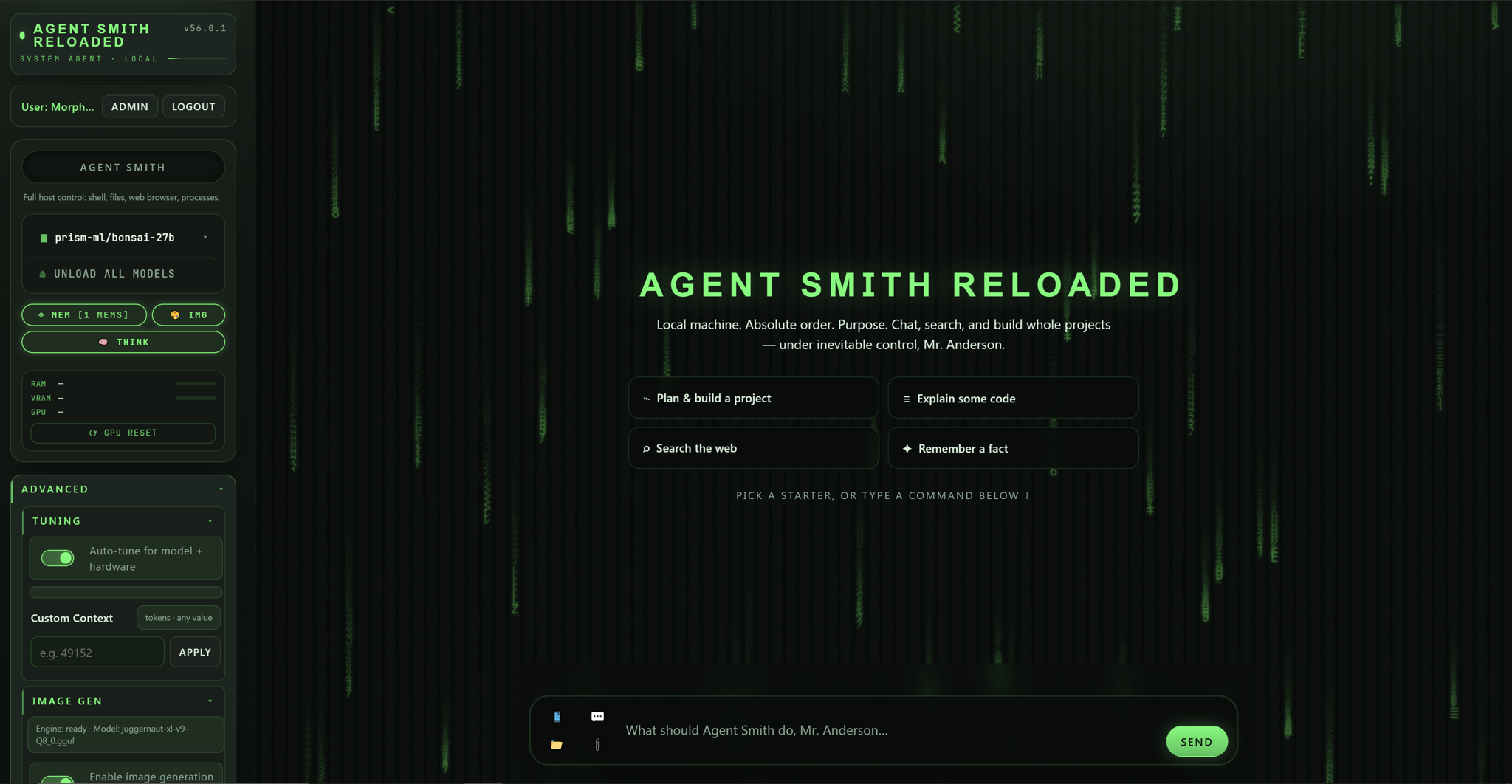Collapse the TUNING section
This screenshot has width=1512, height=784.
pos(123,521)
